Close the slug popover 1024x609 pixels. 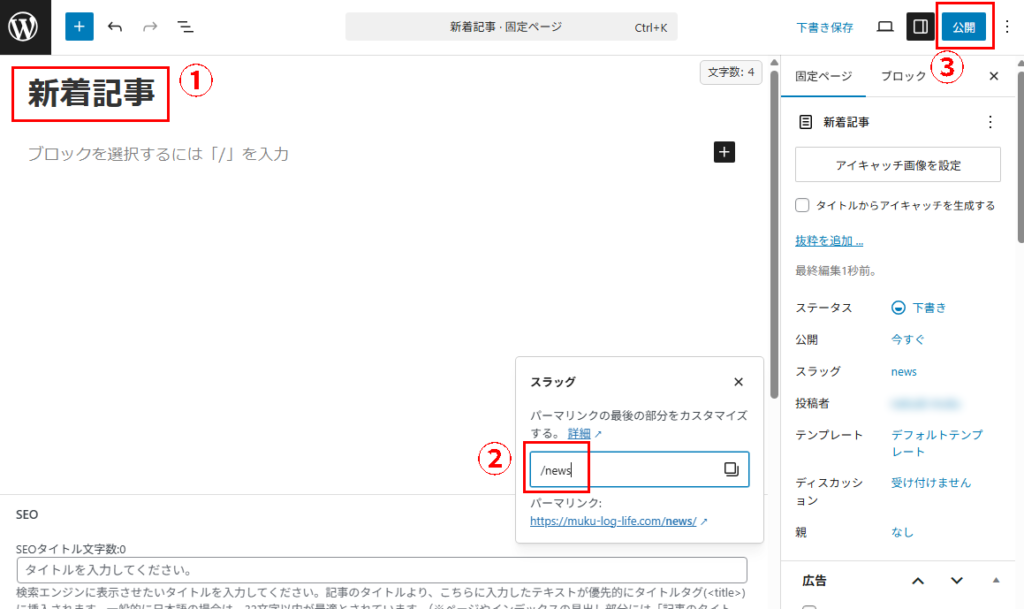(x=738, y=382)
